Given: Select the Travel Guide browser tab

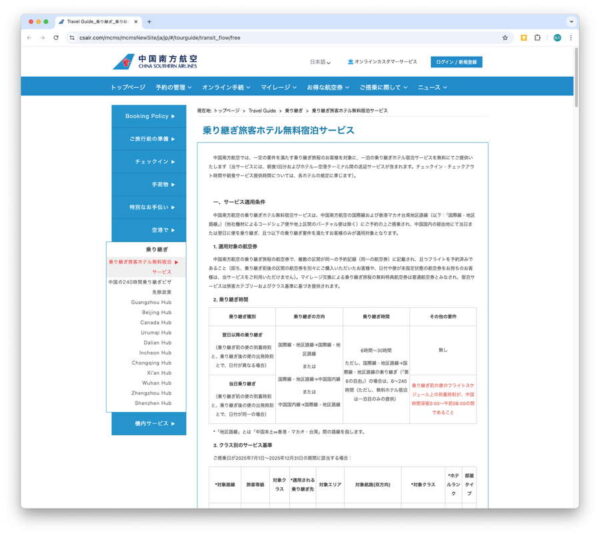Looking at the screenshot, I should (x=98, y=22).
